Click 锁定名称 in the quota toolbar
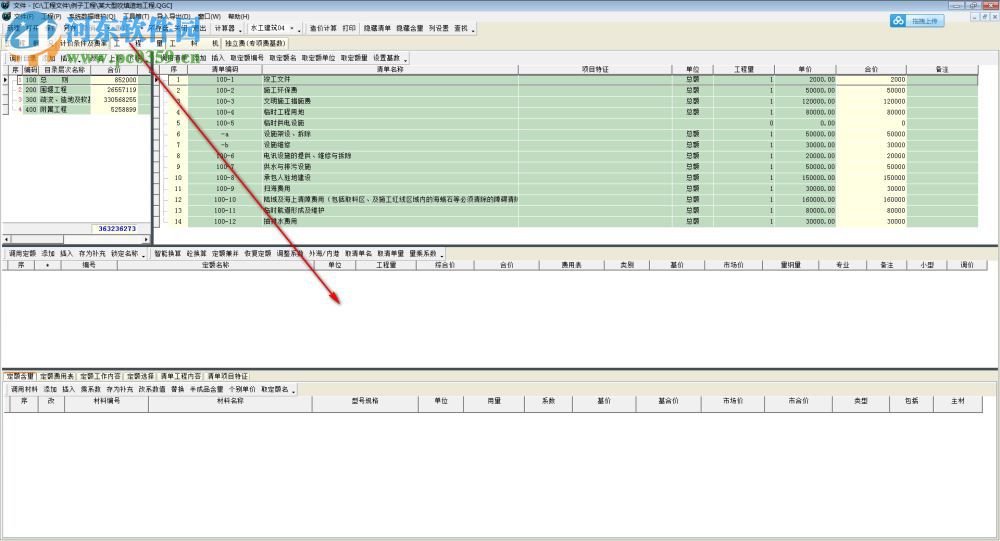Image resolution: width=1000 pixels, height=541 pixels. click(124, 254)
